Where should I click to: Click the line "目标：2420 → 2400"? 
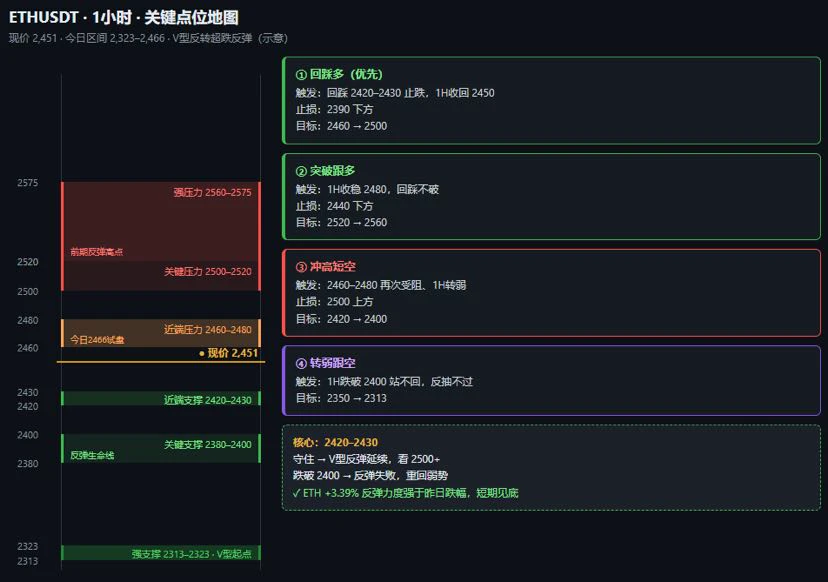click(x=341, y=319)
